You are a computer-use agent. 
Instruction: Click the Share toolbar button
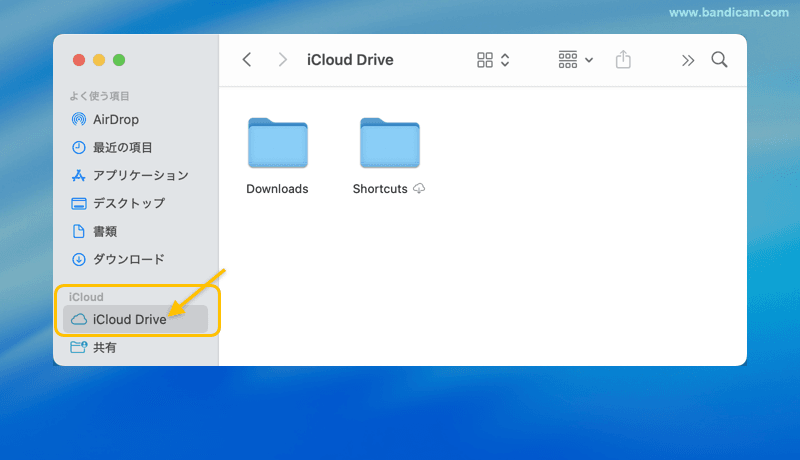[x=623, y=59]
